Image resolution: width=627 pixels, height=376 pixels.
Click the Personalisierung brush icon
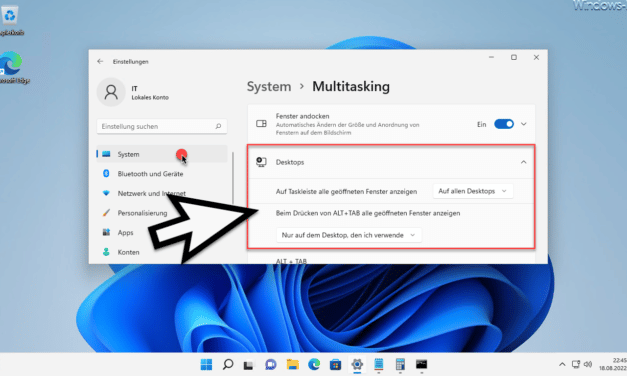pos(106,213)
